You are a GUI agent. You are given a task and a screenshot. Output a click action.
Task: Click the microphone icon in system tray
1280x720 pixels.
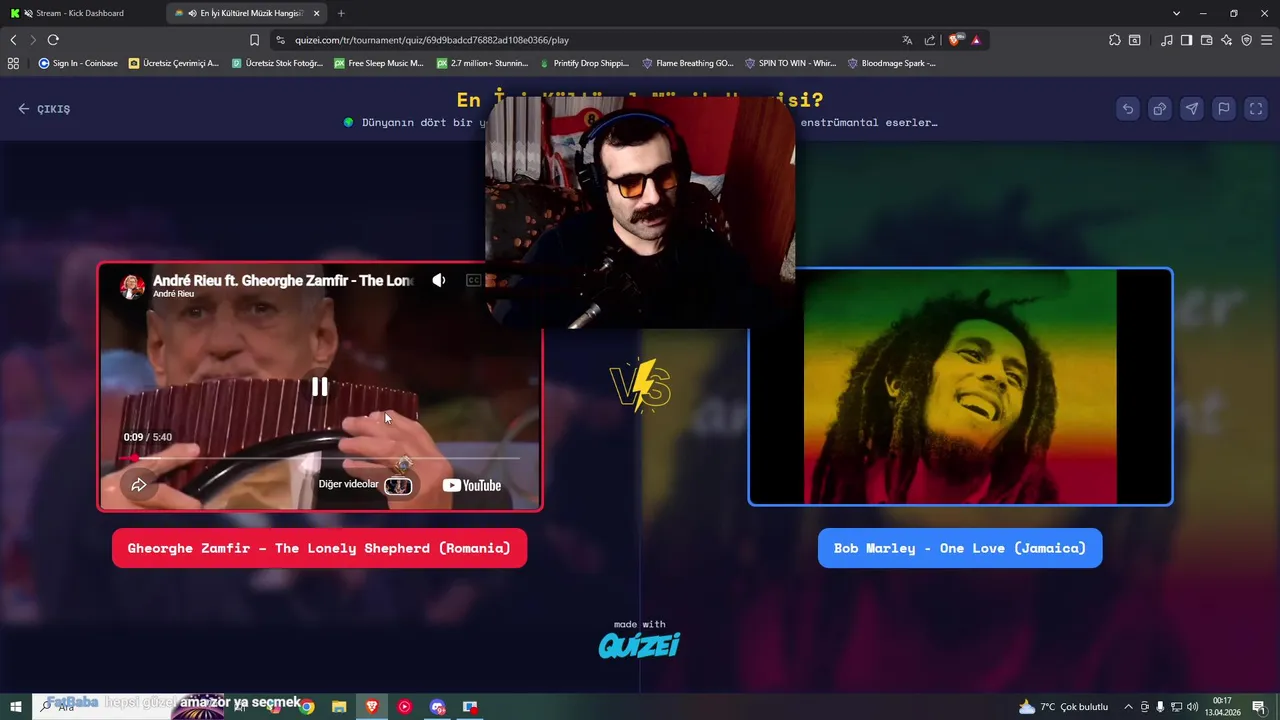(x=1160, y=707)
